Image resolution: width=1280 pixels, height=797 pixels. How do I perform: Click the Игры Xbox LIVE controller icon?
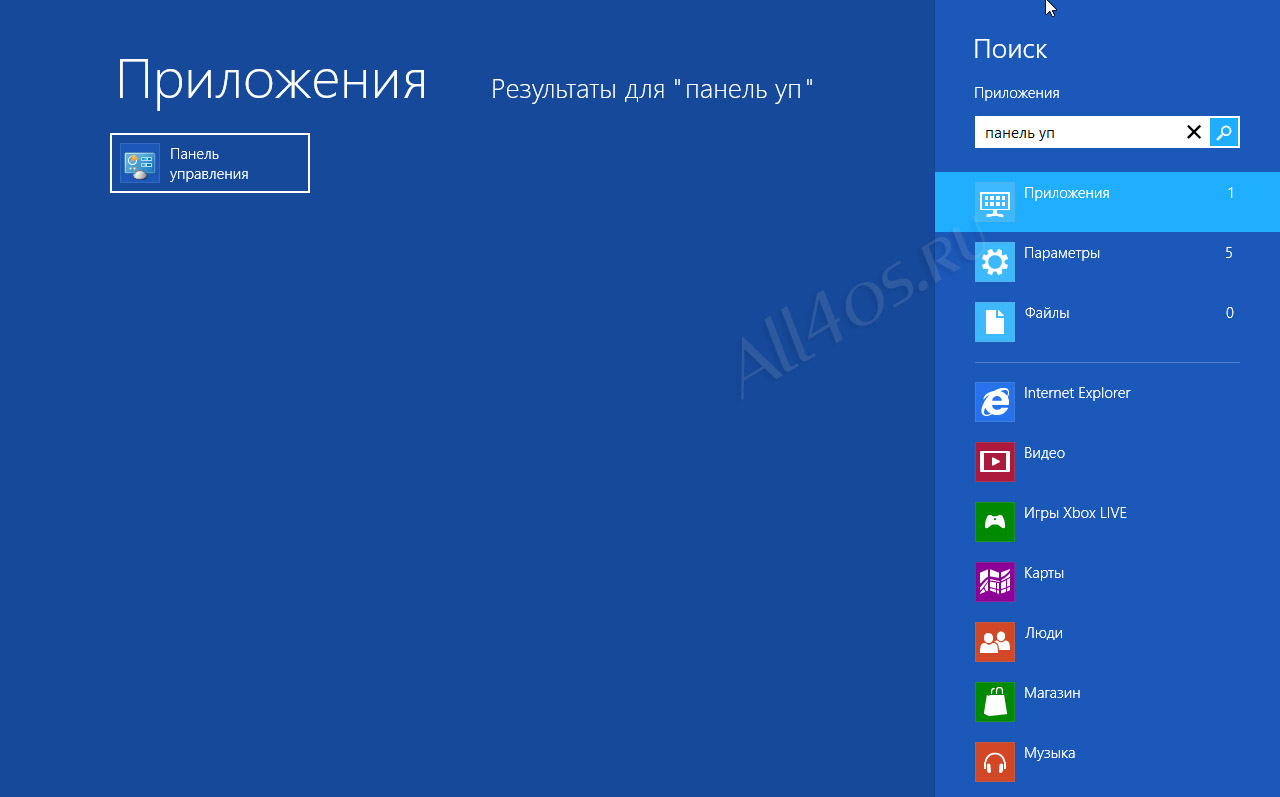click(x=994, y=522)
